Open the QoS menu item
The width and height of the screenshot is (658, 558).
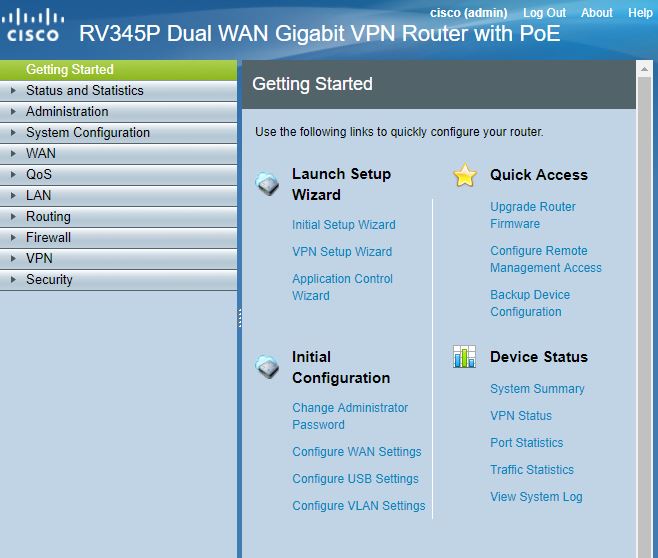point(118,175)
